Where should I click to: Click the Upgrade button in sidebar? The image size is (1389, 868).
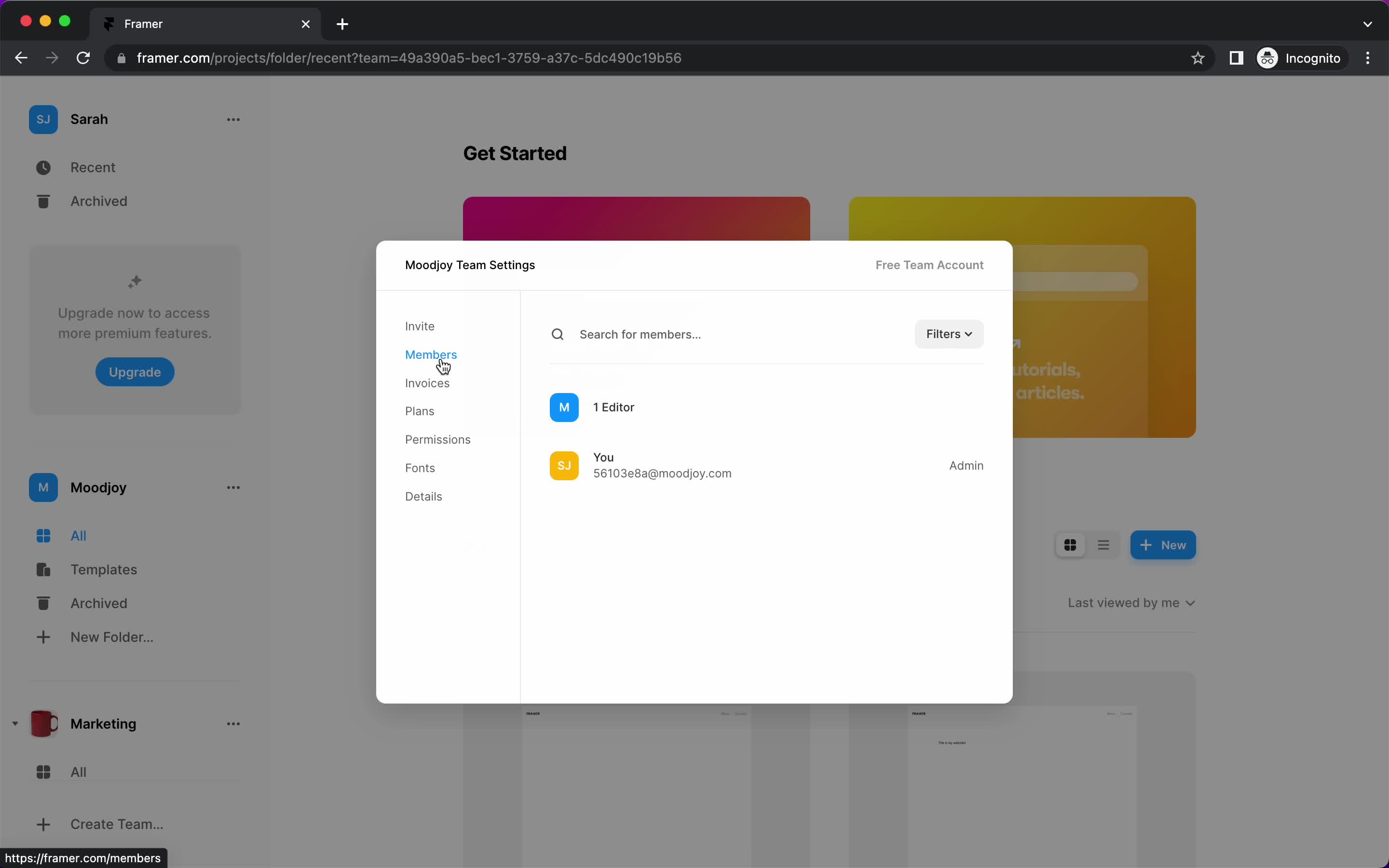135,372
